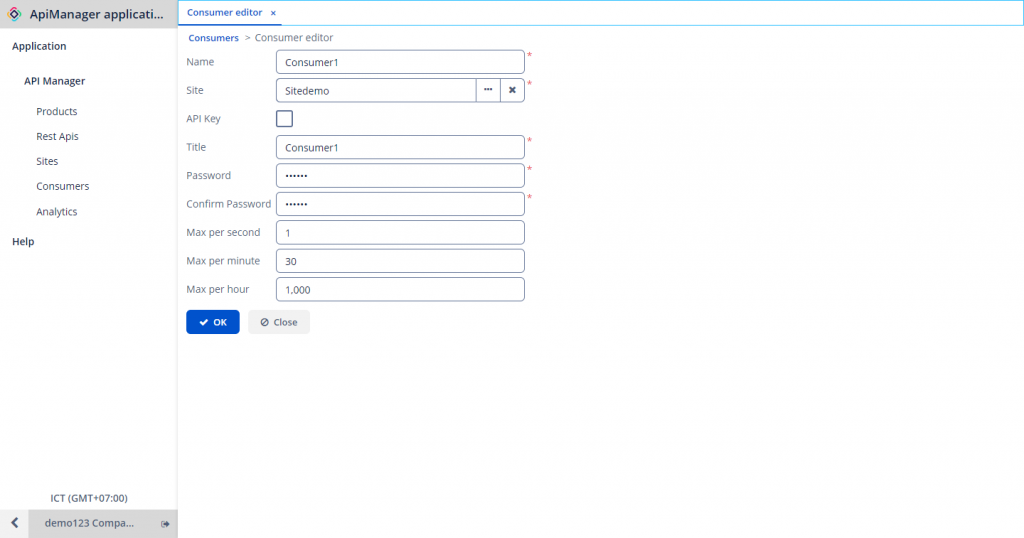Select Analytics in the sidebar
The height and width of the screenshot is (538, 1024).
click(57, 212)
